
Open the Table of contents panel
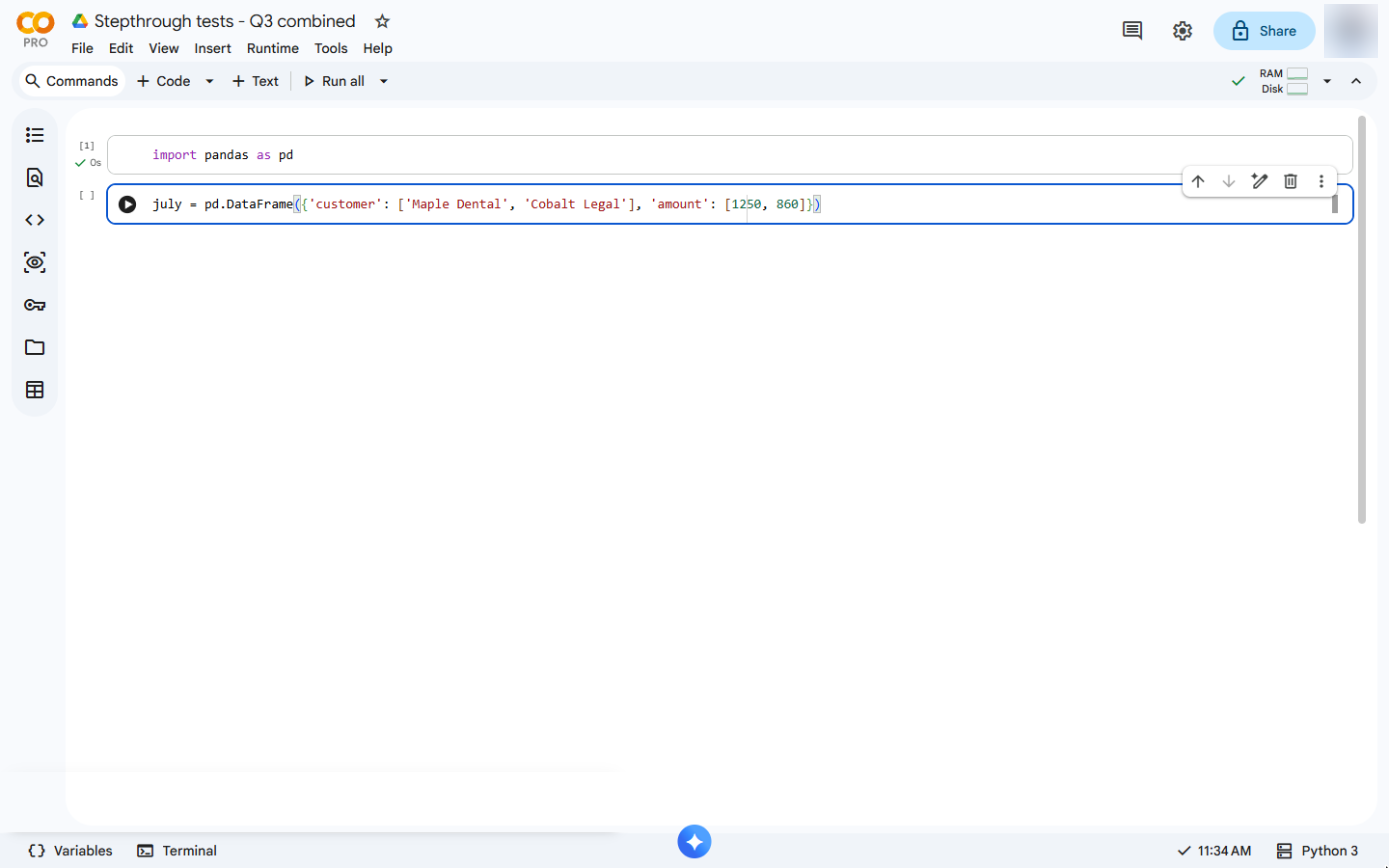pos(35,135)
